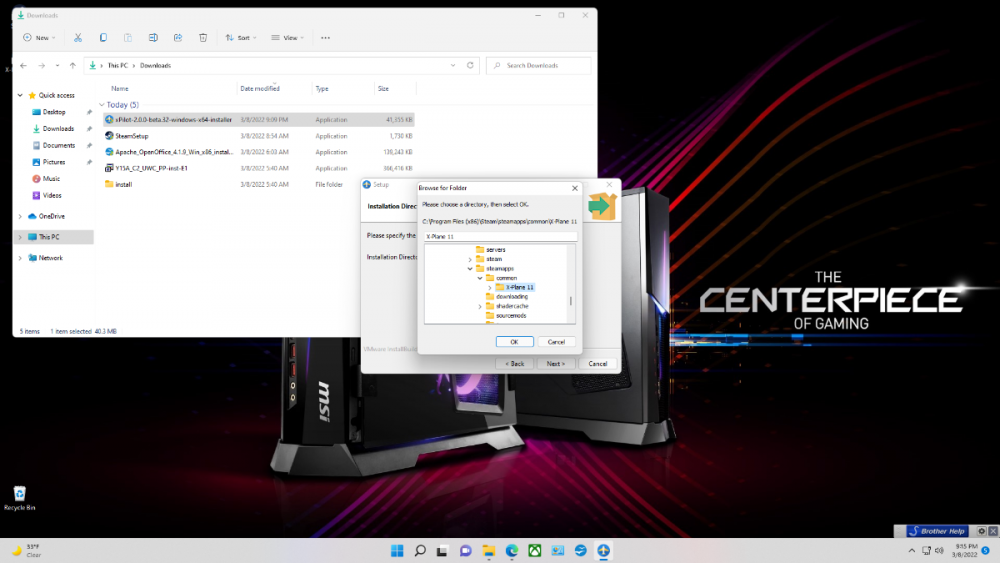Refresh the Downloads folder view
This screenshot has width=1000, height=563.
pyautogui.click(x=470, y=65)
